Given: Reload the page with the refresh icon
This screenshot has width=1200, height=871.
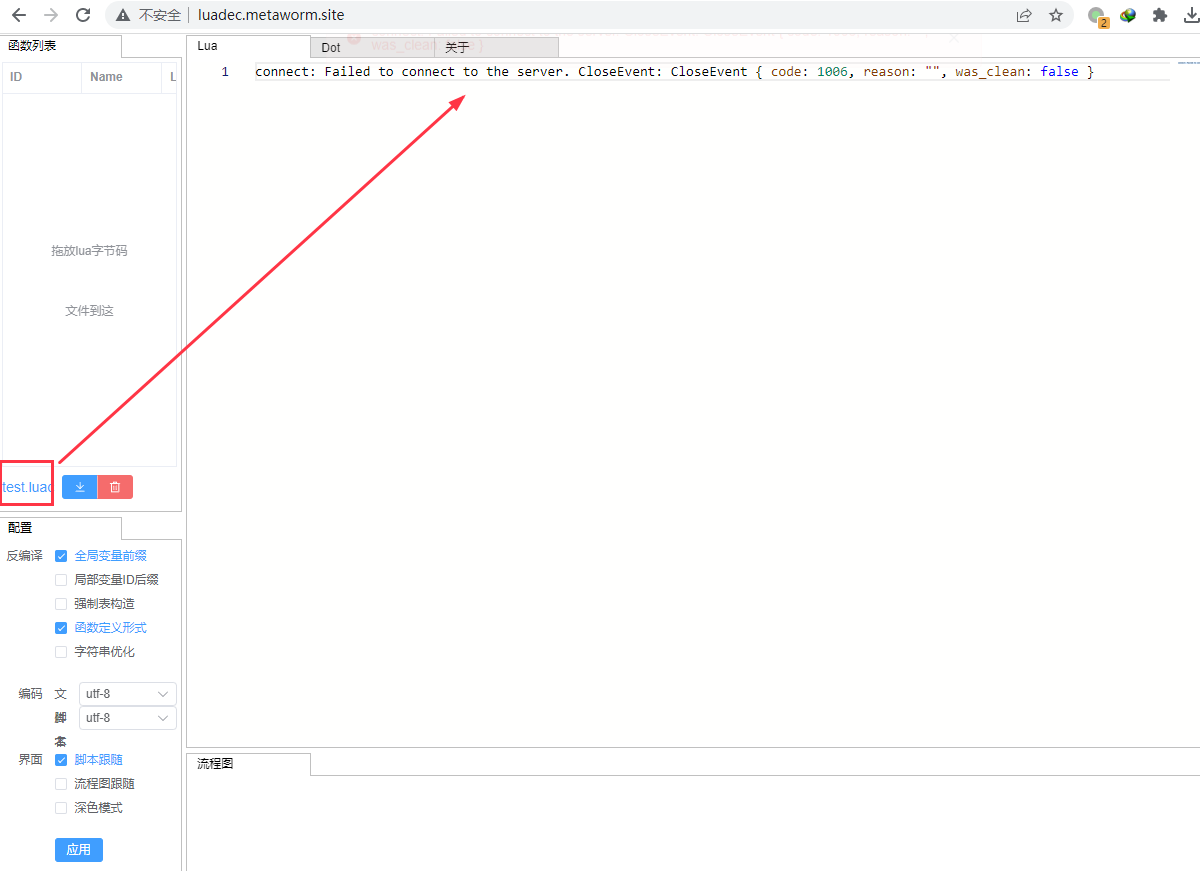Looking at the screenshot, I should pos(83,15).
